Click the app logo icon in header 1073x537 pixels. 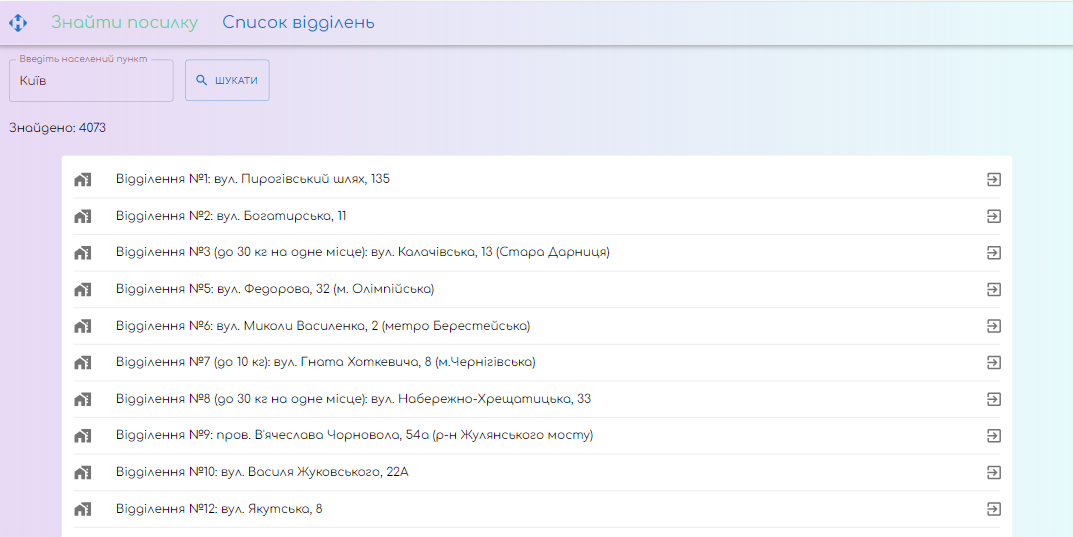coord(18,22)
